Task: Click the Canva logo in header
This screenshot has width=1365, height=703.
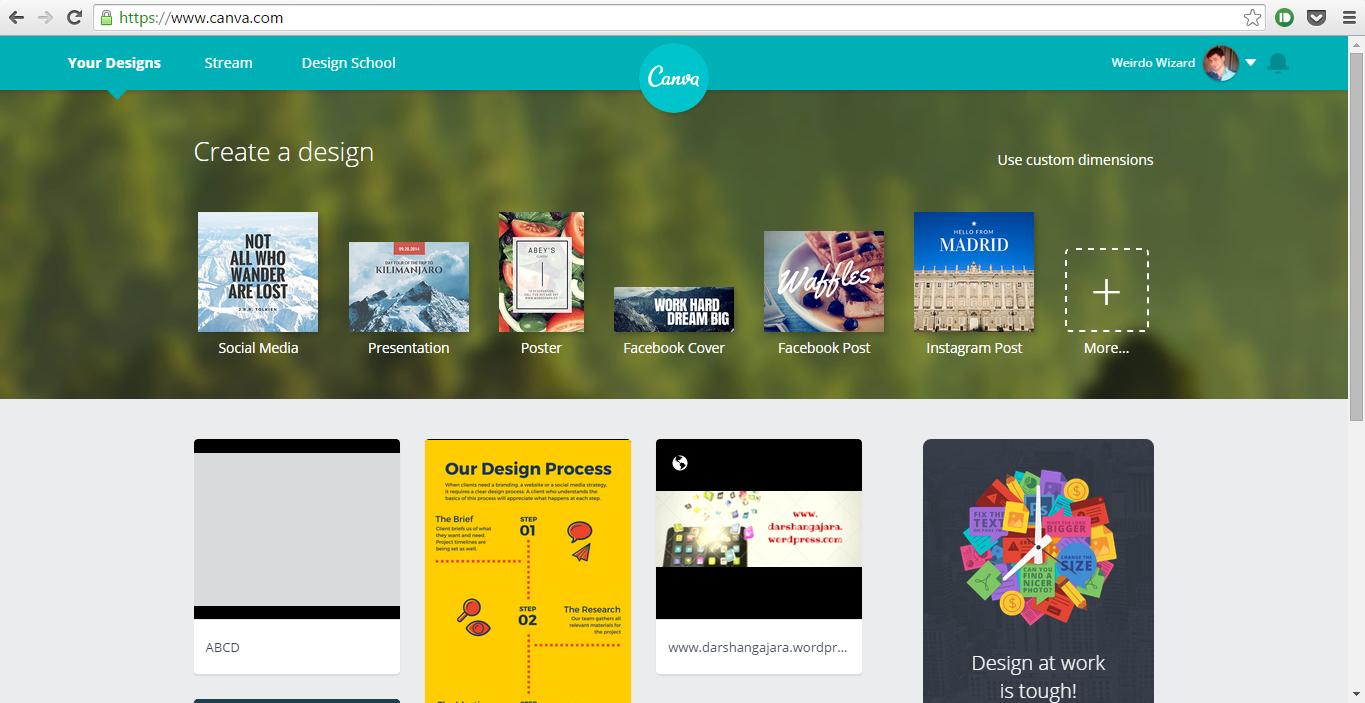Action: 674,78
